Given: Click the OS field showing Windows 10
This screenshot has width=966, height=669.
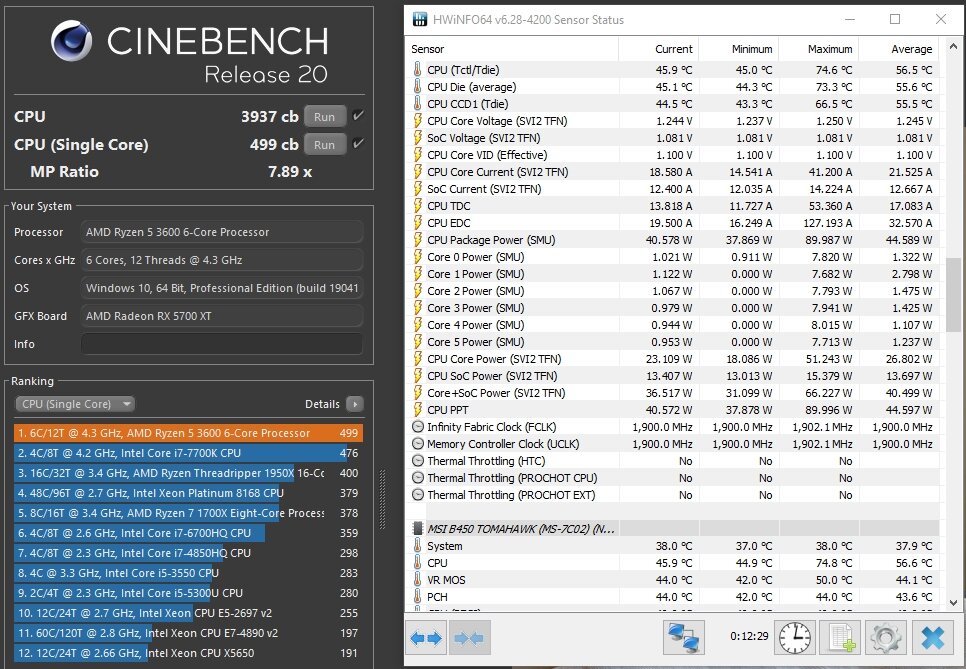Looking at the screenshot, I should (222, 288).
